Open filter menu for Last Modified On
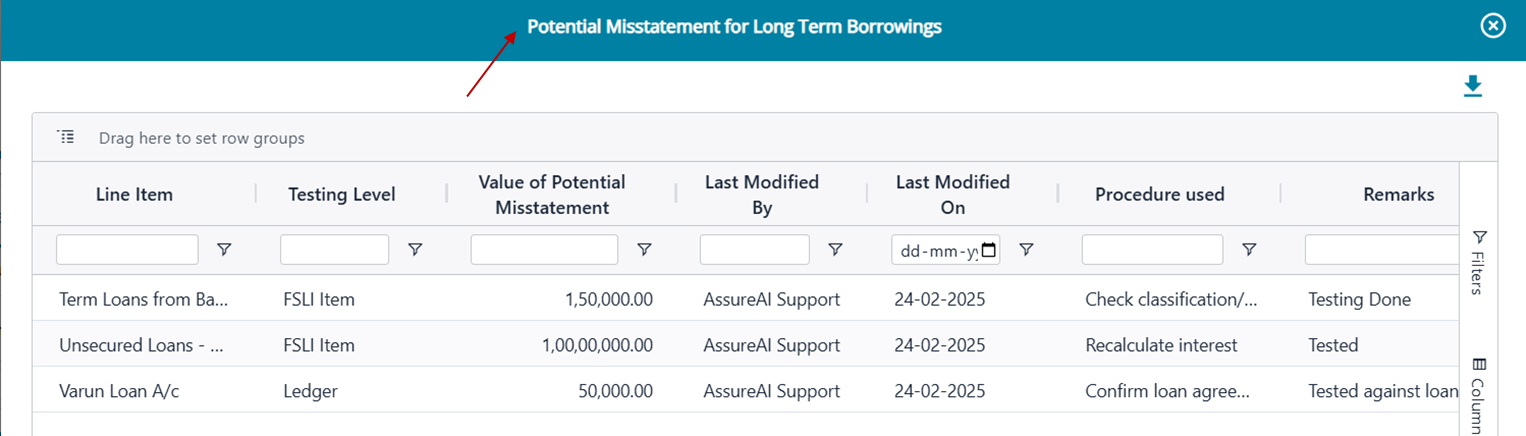1526x436 pixels. coord(1025,250)
